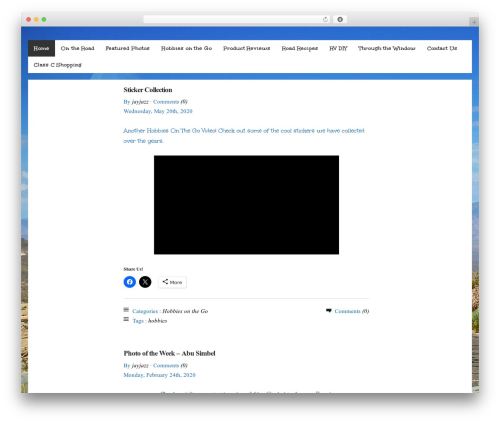The image size is (500, 423).
Task: Click the Wednesday, May 20th, 2020 date
Action: click(158, 111)
